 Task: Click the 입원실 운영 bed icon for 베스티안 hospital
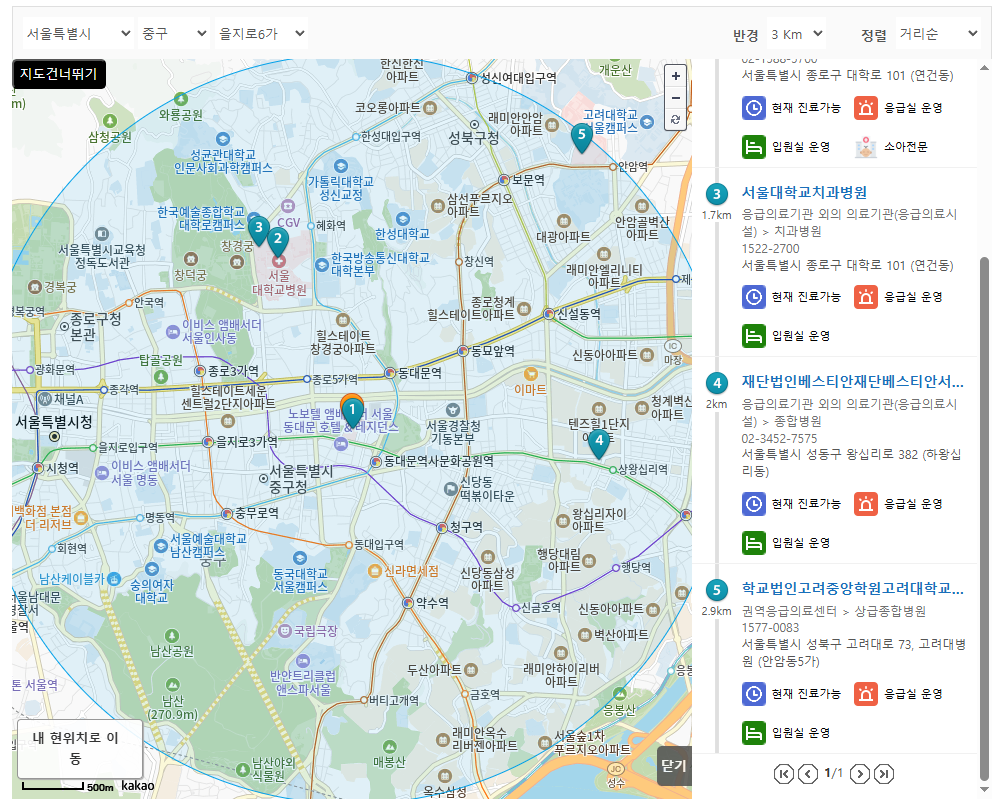coord(753,543)
